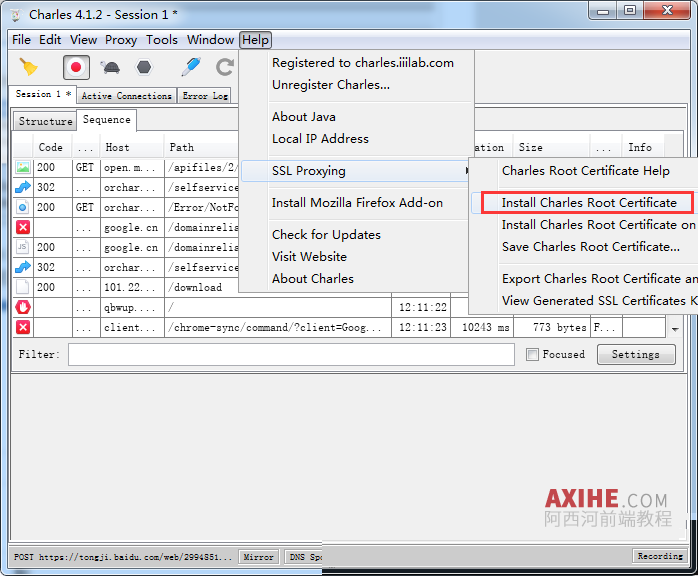The width and height of the screenshot is (698, 576).
Task: Toggle the turtle Throttling icon
Action: pyautogui.click(x=110, y=67)
